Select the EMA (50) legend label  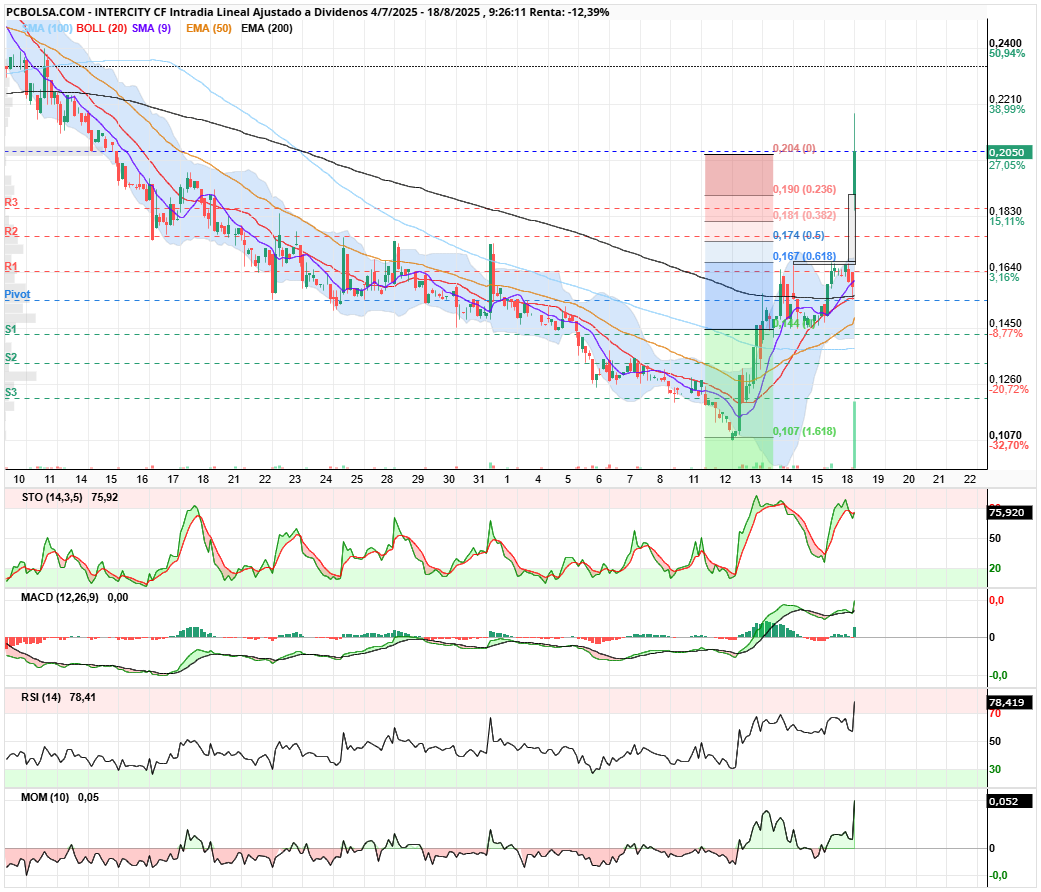[x=208, y=28]
